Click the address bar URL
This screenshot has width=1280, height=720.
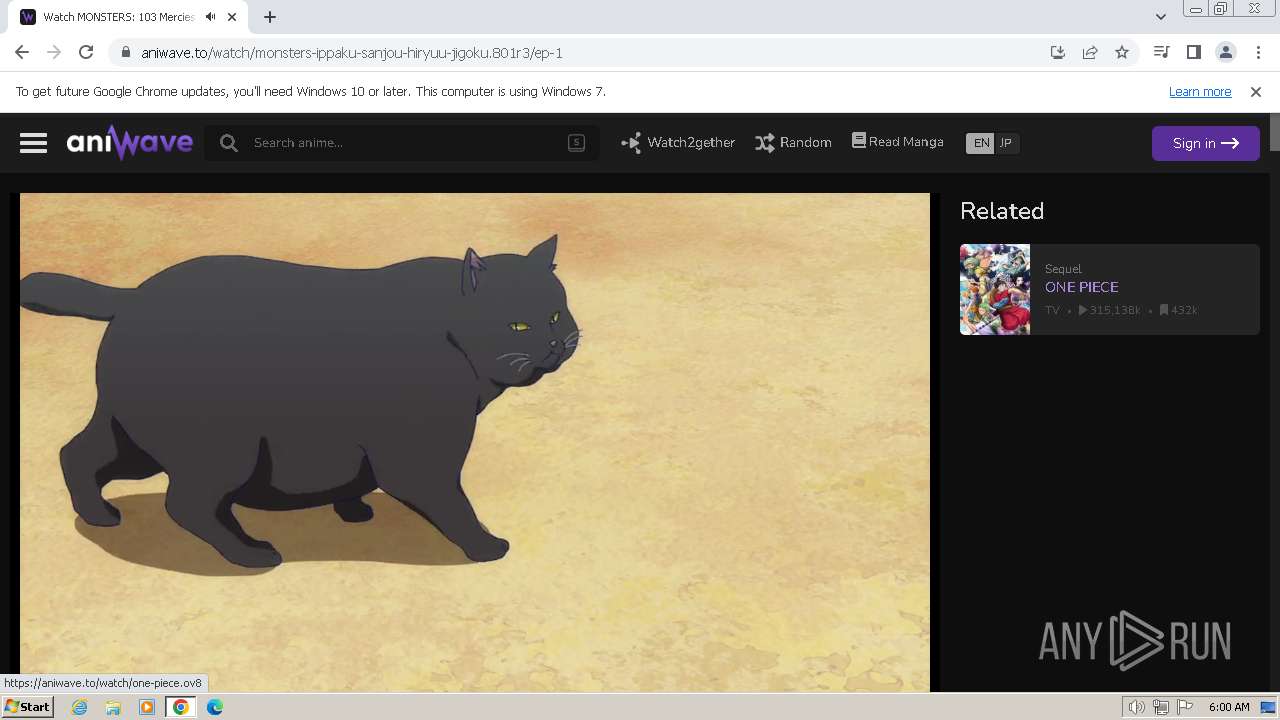click(352, 53)
